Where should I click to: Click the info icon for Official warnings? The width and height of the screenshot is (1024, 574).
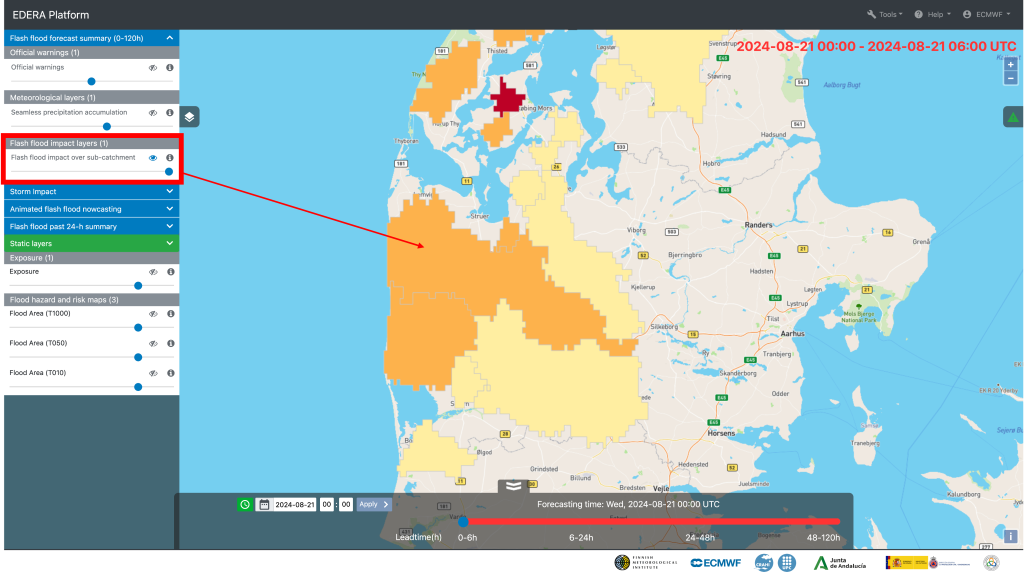tap(170, 67)
